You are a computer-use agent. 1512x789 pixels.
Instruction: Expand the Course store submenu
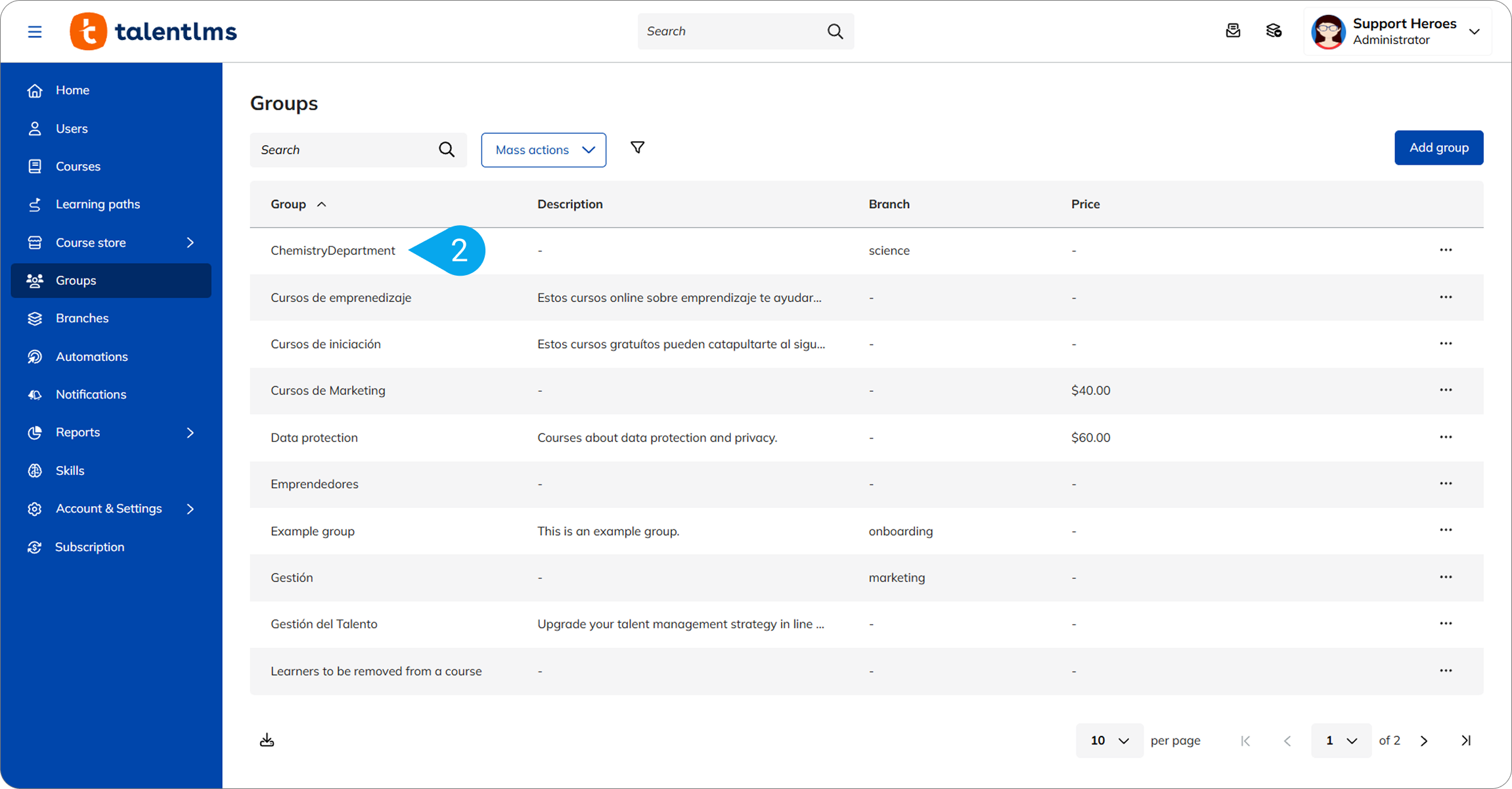[190, 242]
